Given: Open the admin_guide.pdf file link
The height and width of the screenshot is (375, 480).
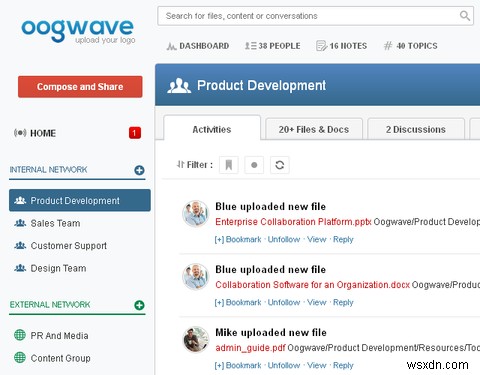Looking at the screenshot, I should [x=250, y=348].
